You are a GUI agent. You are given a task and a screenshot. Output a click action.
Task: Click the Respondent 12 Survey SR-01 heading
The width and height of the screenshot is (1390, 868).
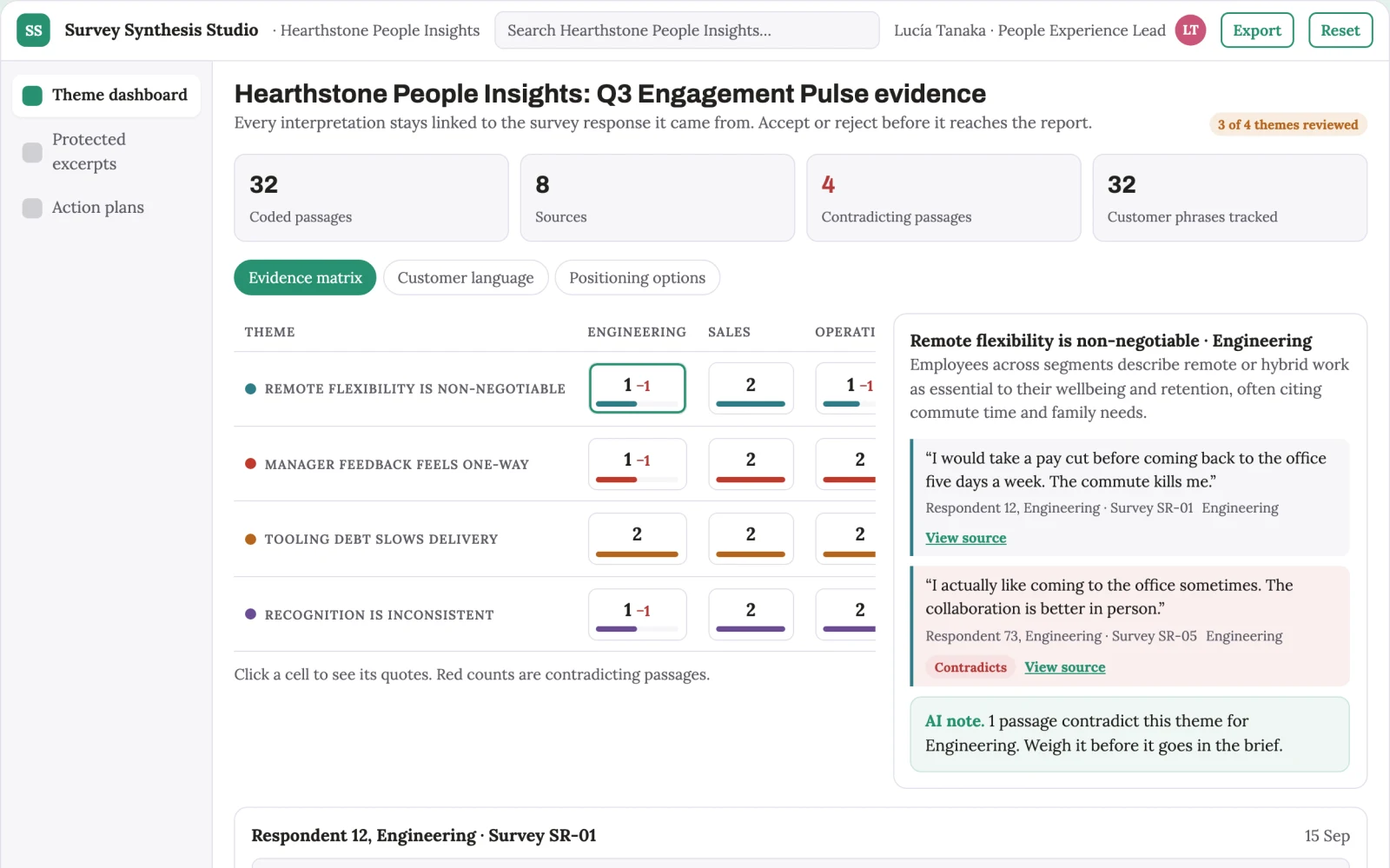[x=424, y=835]
